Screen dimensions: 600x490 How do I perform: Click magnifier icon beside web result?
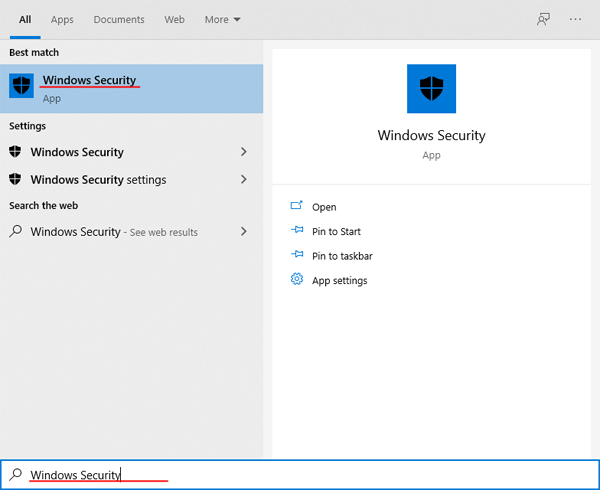[15, 231]
